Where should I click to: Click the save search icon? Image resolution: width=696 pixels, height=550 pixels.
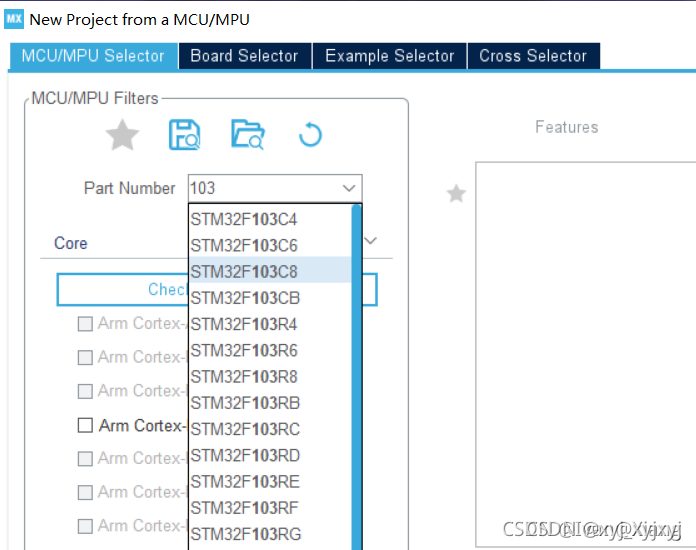184,135
